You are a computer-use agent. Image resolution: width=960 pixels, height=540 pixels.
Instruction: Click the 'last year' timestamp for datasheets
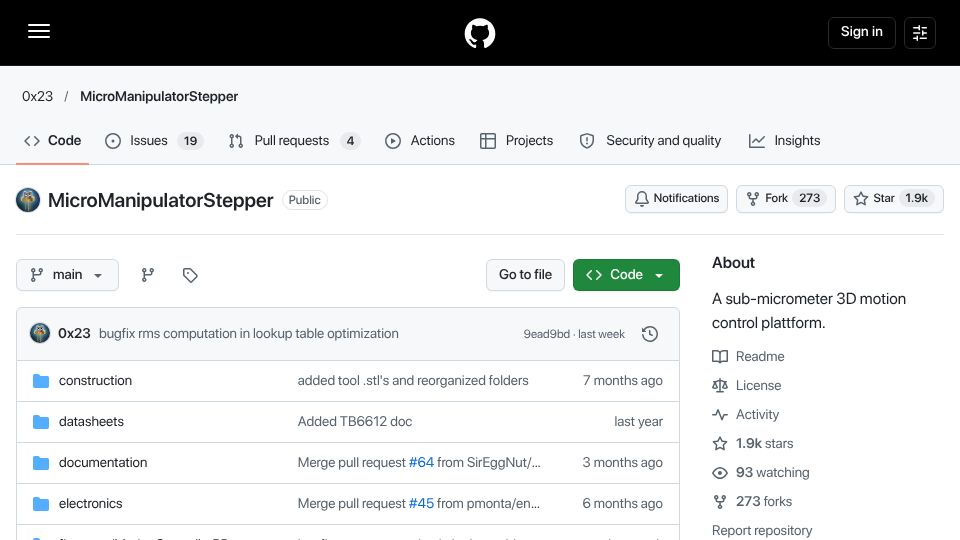point(639,422)
